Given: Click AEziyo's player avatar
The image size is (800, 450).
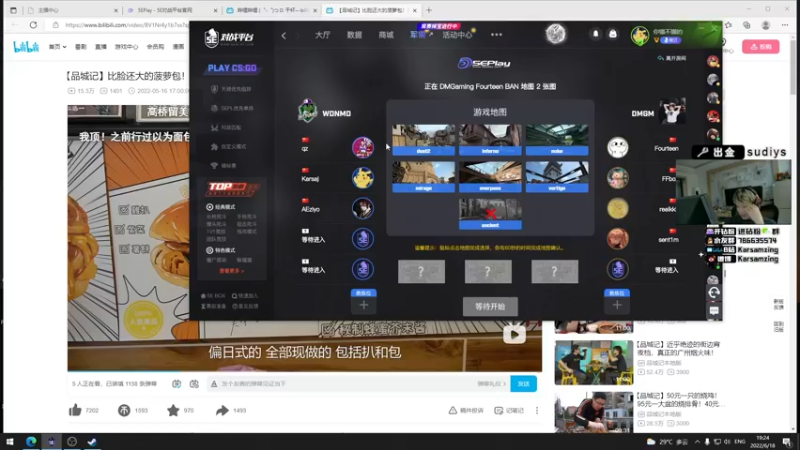Looking at the screenshot, I should 362,208.
